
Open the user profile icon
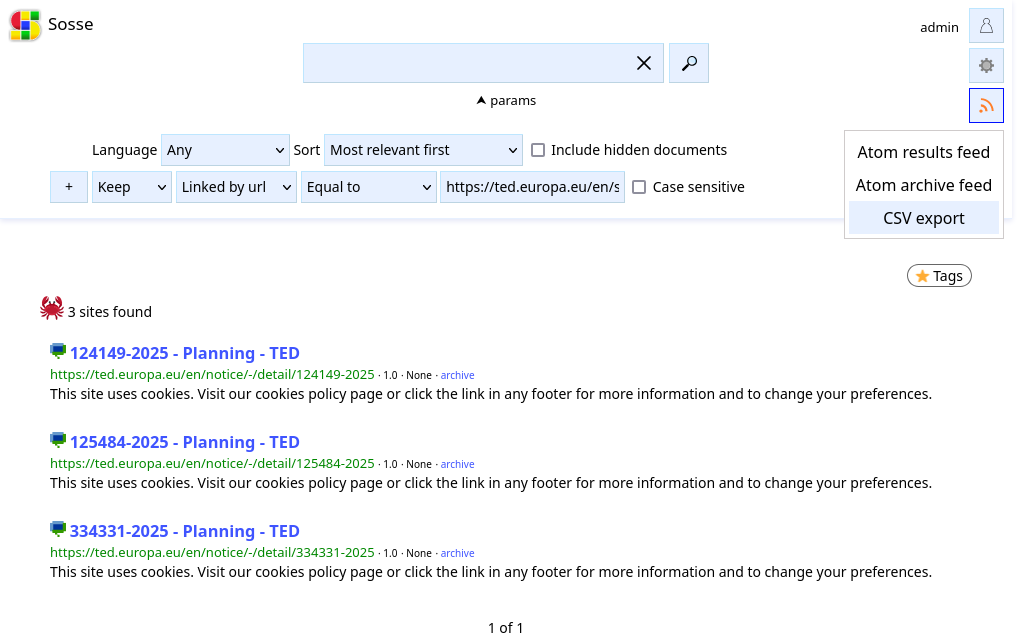pos(986,26)
